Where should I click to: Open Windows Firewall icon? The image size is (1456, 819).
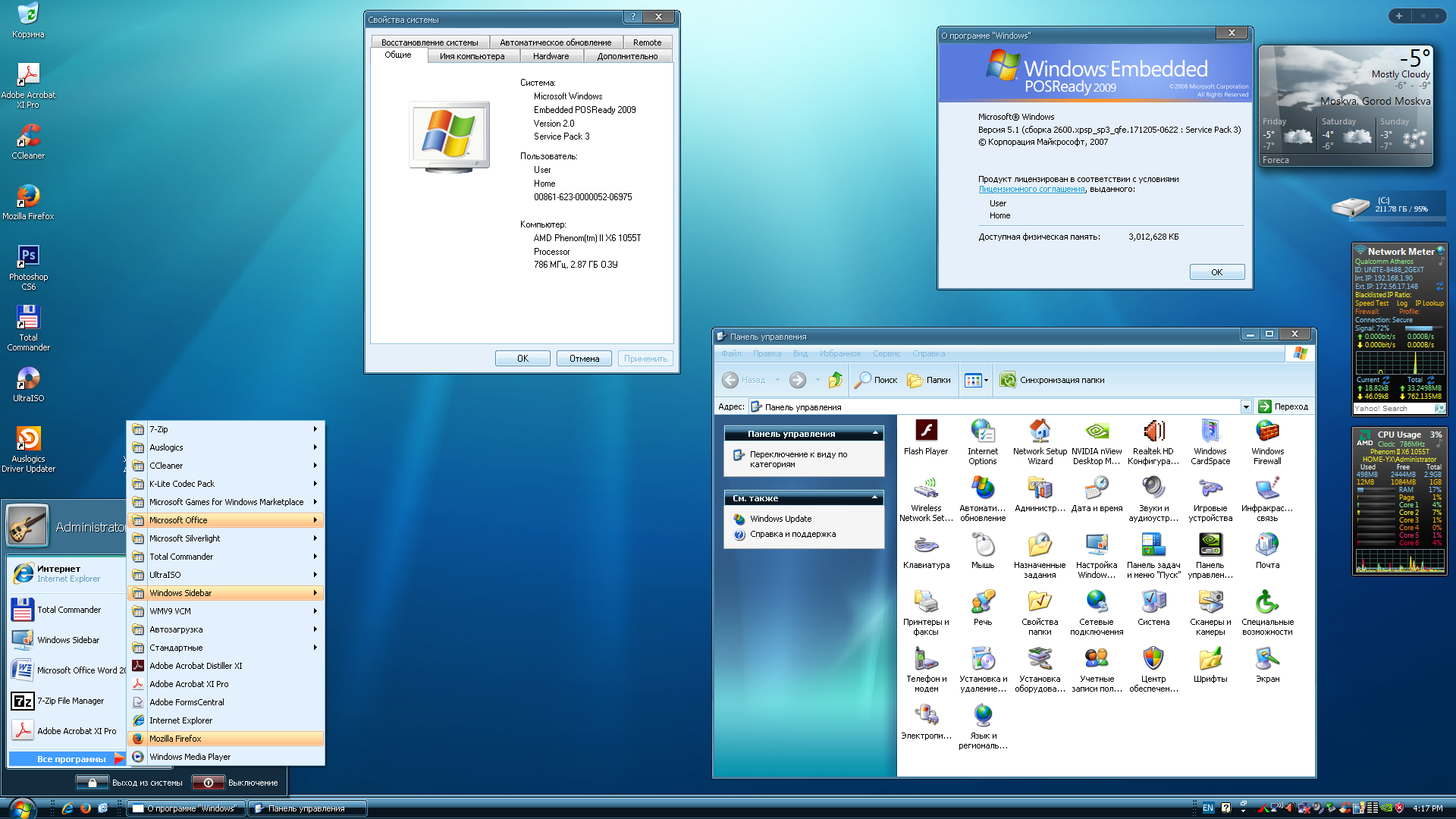point(1267,443)
